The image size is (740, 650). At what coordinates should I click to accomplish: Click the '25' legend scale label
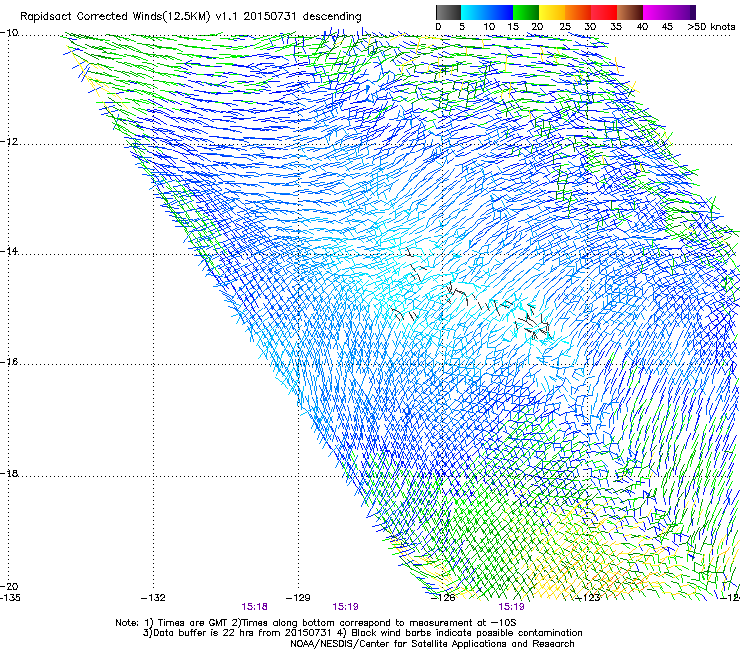pos(565,26)
